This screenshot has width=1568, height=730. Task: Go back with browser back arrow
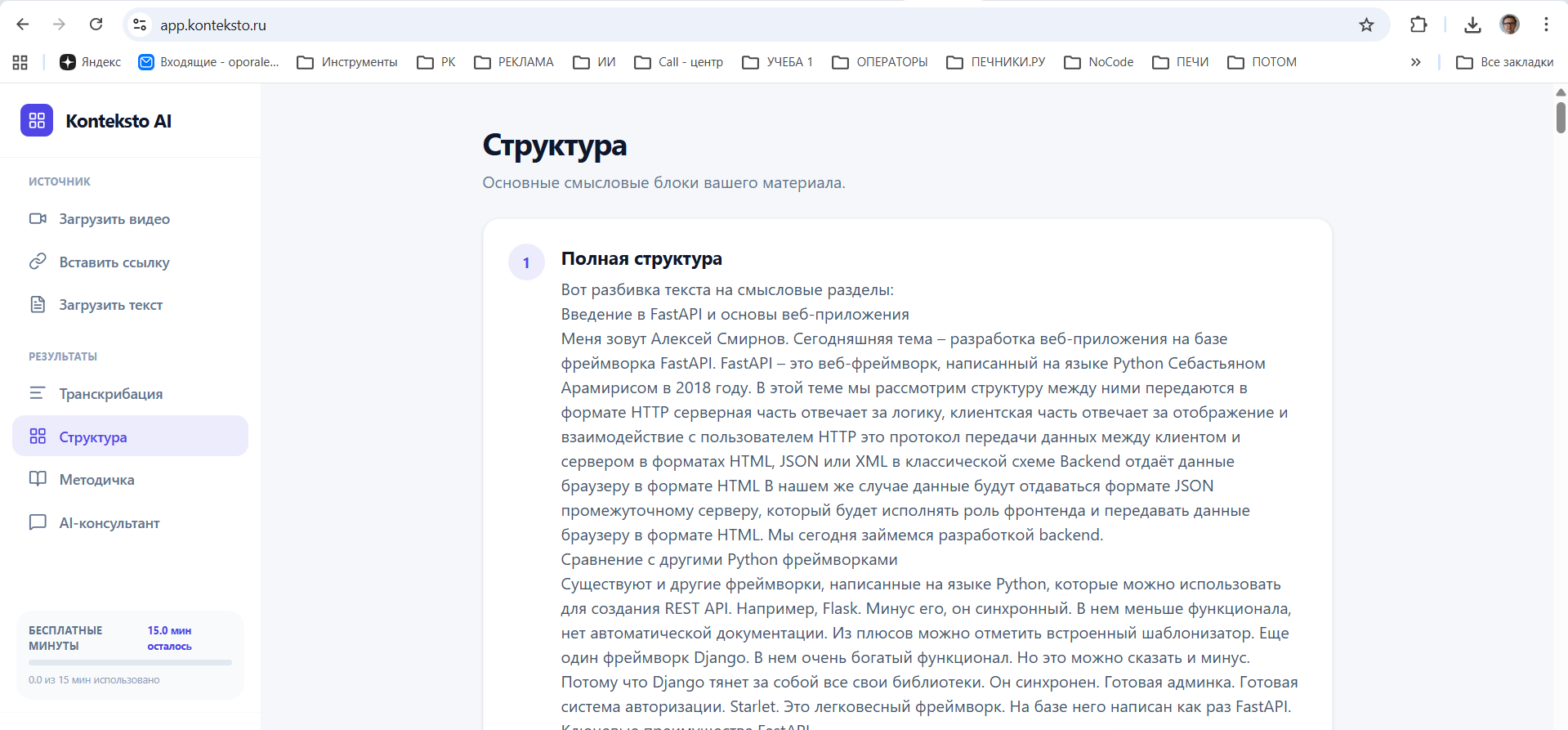pyautogui.click(x=23, y=25)
